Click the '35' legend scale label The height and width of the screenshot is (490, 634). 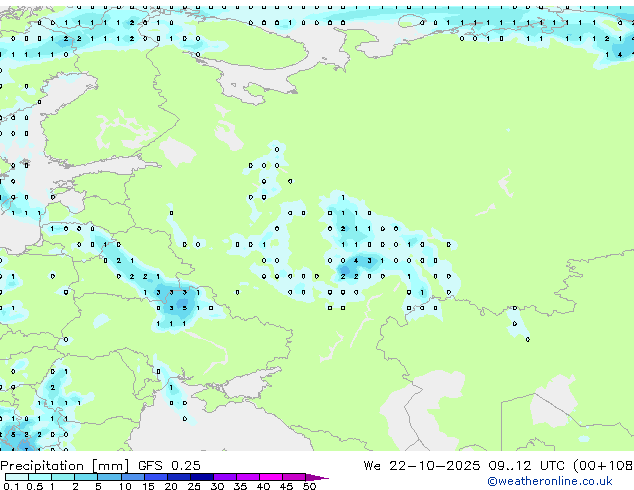[240, 486]
